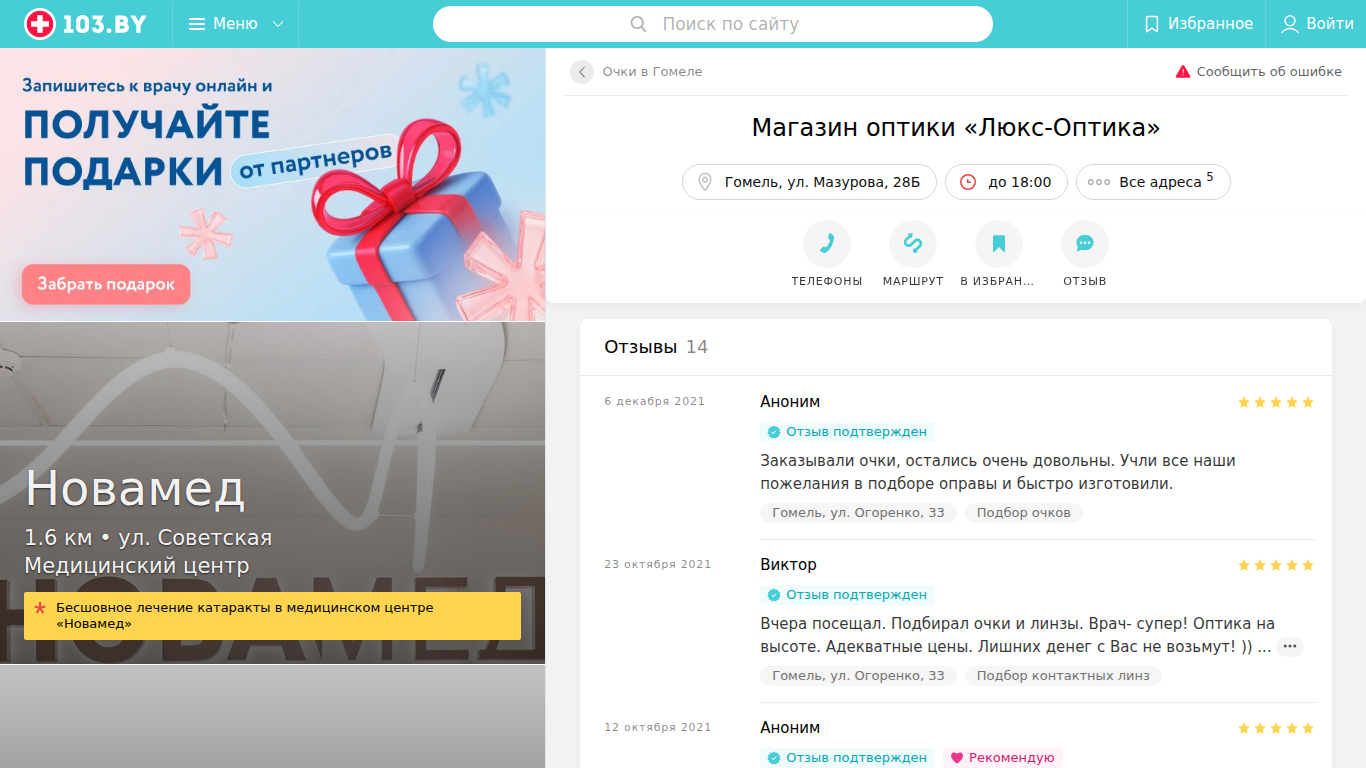Image resolution: width=1366 pixels, height=768 pixels.
Task: Click the 23 октября 2021 review date
Action: pyautogui.click(x=658, y=565)
